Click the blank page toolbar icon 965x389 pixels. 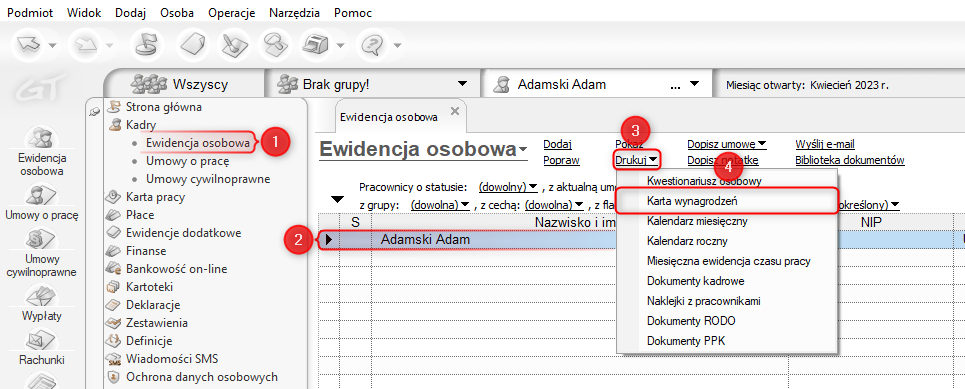194,45
